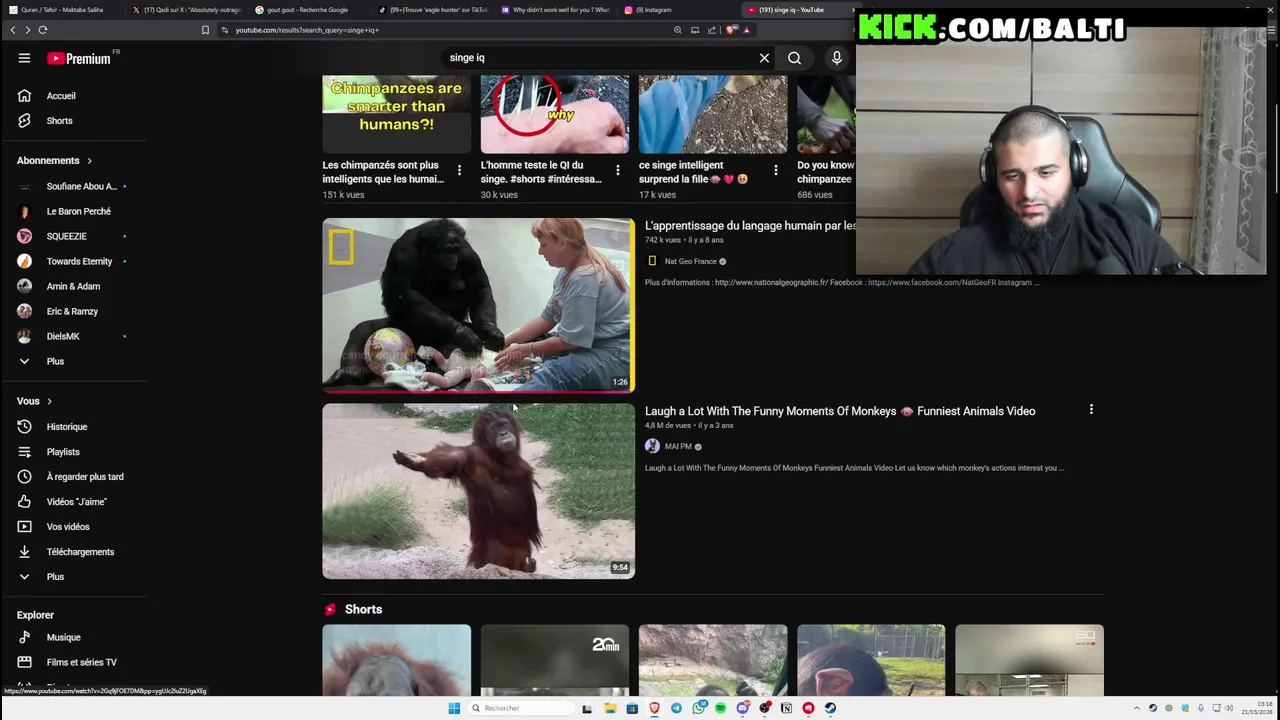Open options for ce singe intelligent short
Screen dimensions: 1280x720
click(x=775, y=170)
